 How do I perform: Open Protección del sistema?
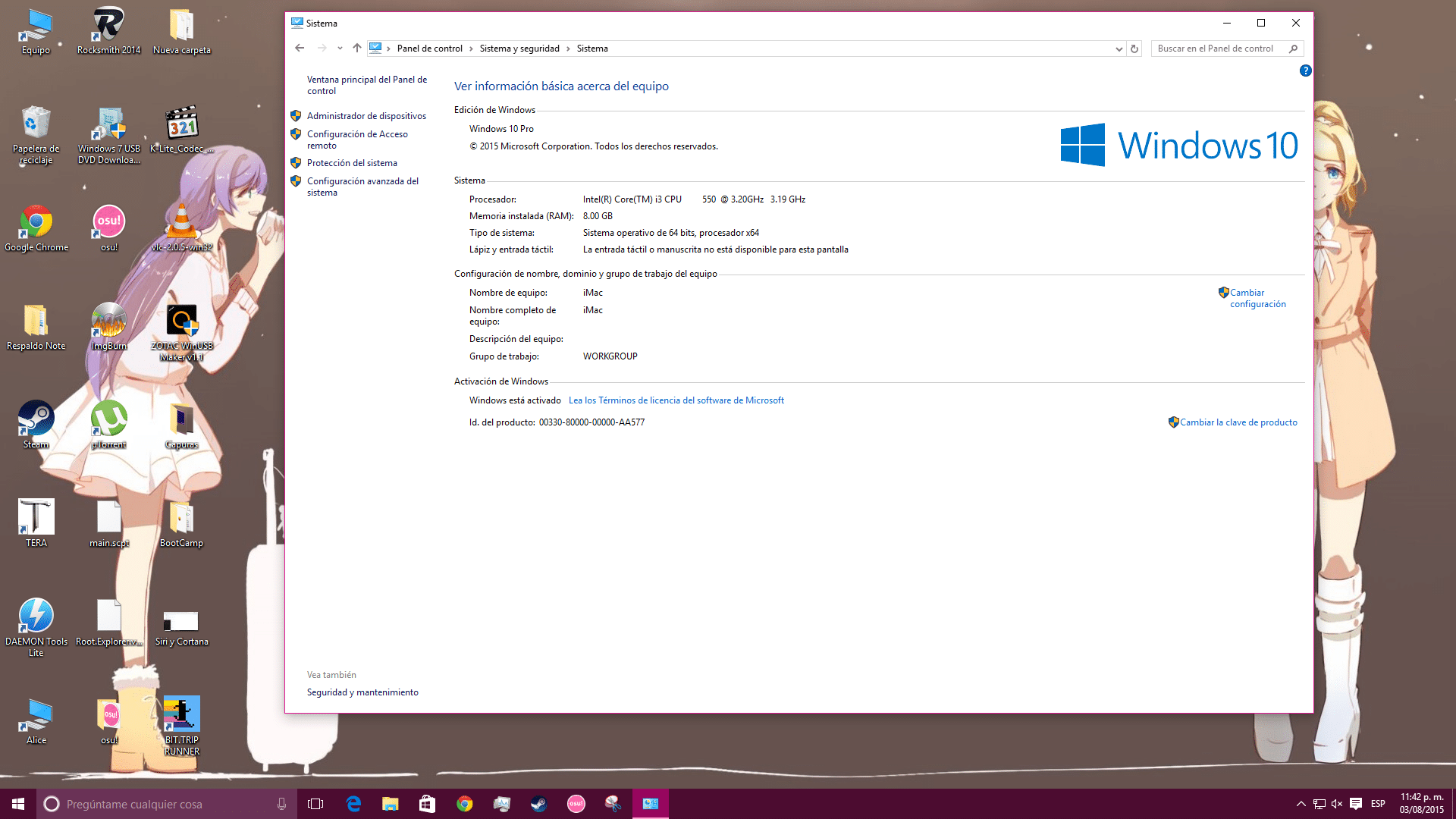tap(352, 163)
